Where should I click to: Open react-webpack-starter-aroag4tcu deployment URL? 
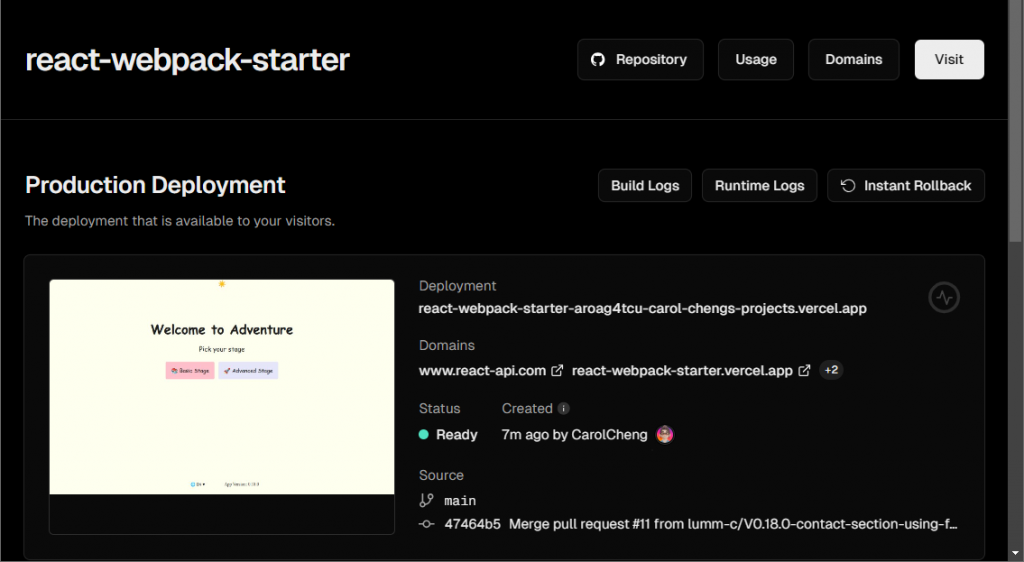[x=643, y=308]
